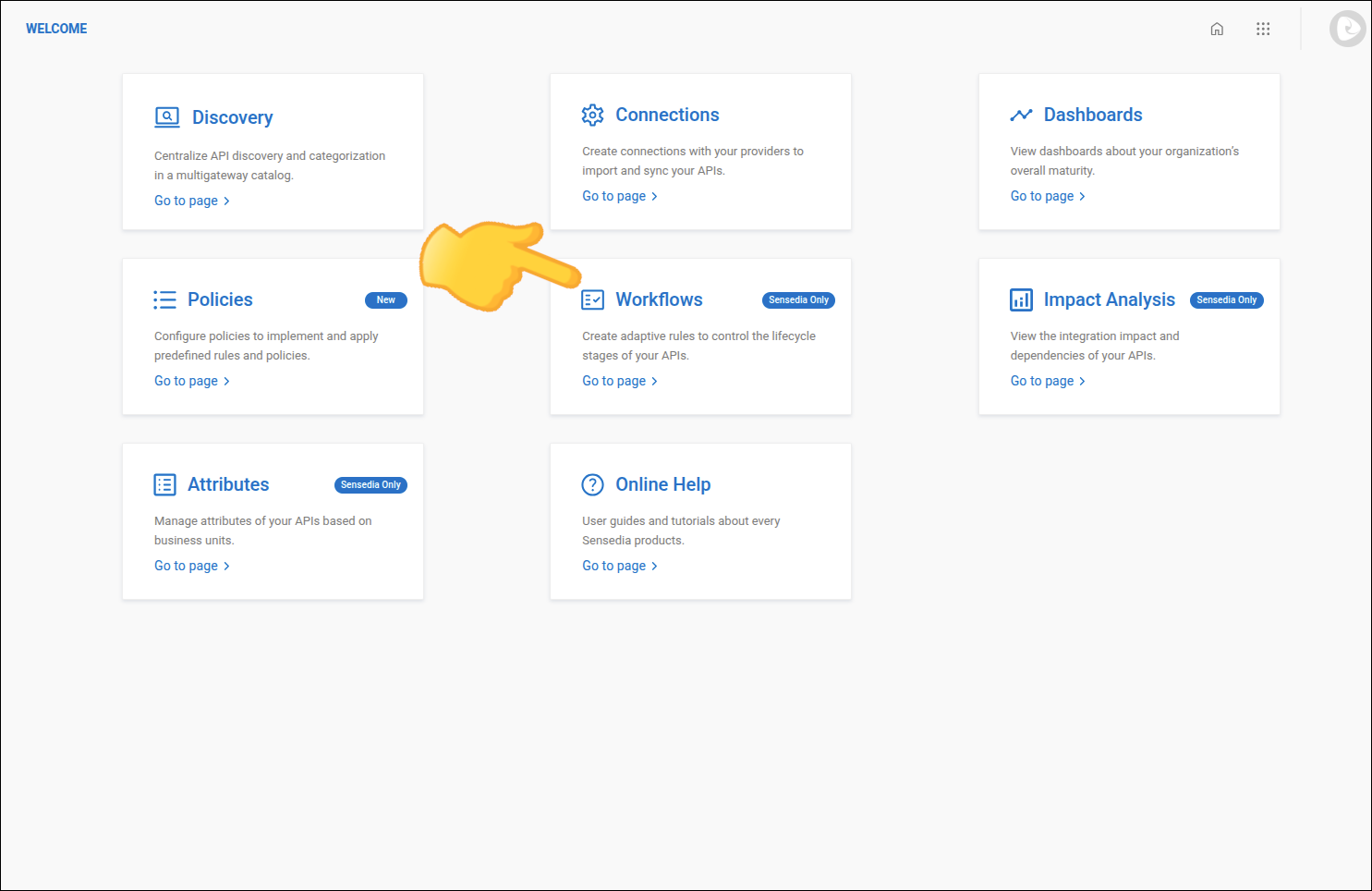The height and width of the screenshot is (891, 1372).
Task: Open the user avatar in the top-right corner
Action: (x=1347, y=29)
